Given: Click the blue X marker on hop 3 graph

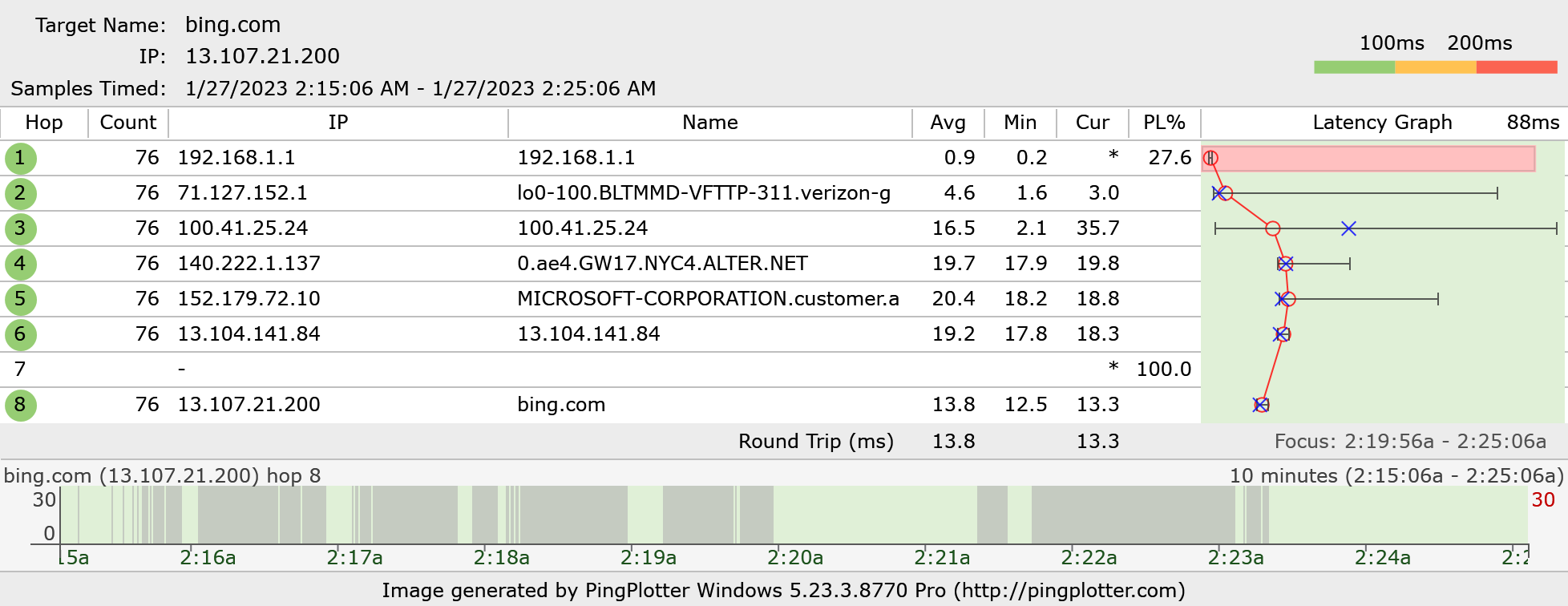Looking at the screenshot, I should pos(1348,228).
